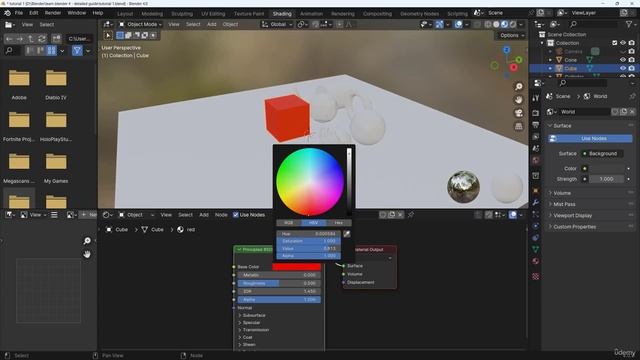Click the pan hand icon in viewport
This screenshot has width=640, height=360.
pyautogui.click(x=519, y=100)
